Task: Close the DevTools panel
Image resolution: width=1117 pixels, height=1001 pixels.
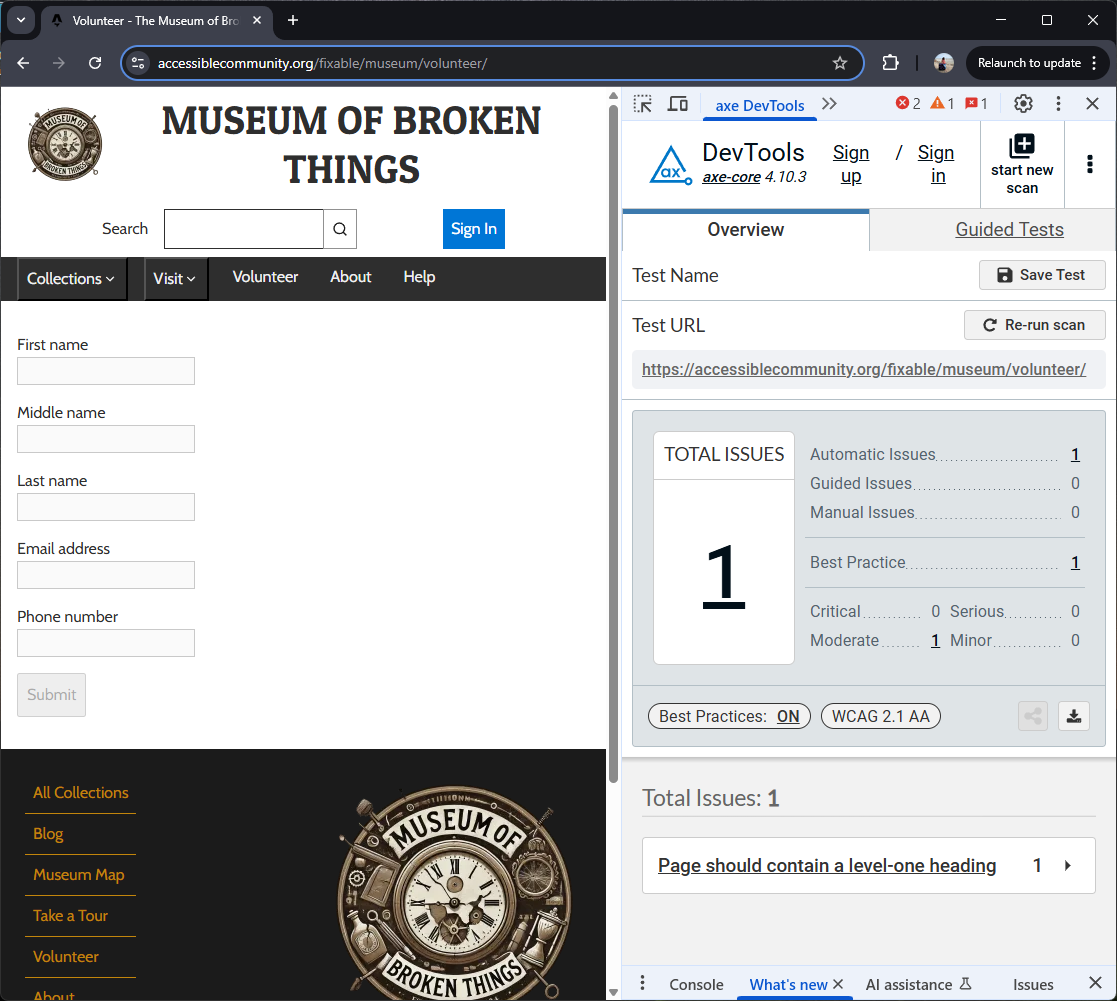Action: pos(1092,104)
